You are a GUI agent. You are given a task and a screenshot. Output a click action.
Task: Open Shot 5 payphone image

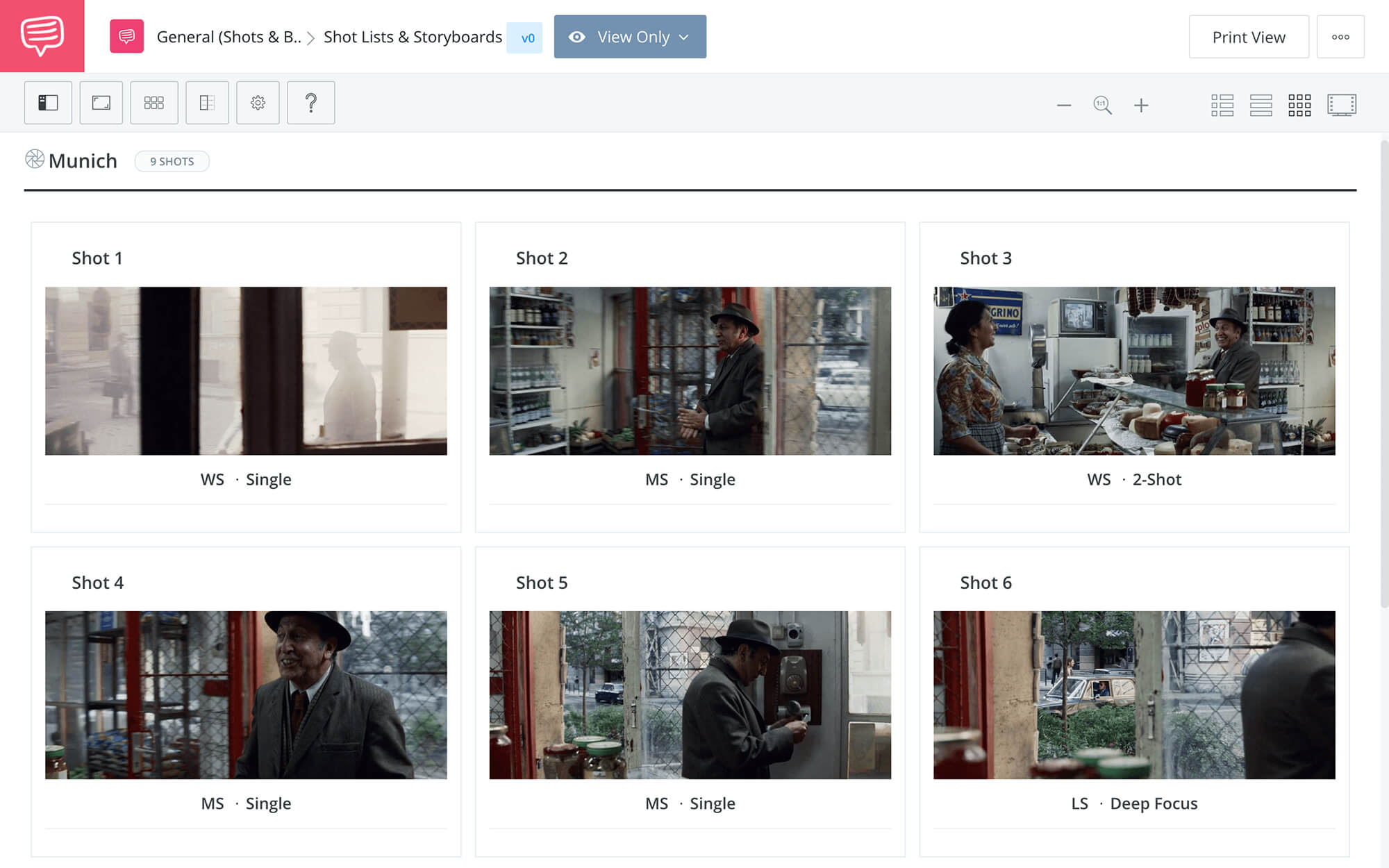[690, 695]
